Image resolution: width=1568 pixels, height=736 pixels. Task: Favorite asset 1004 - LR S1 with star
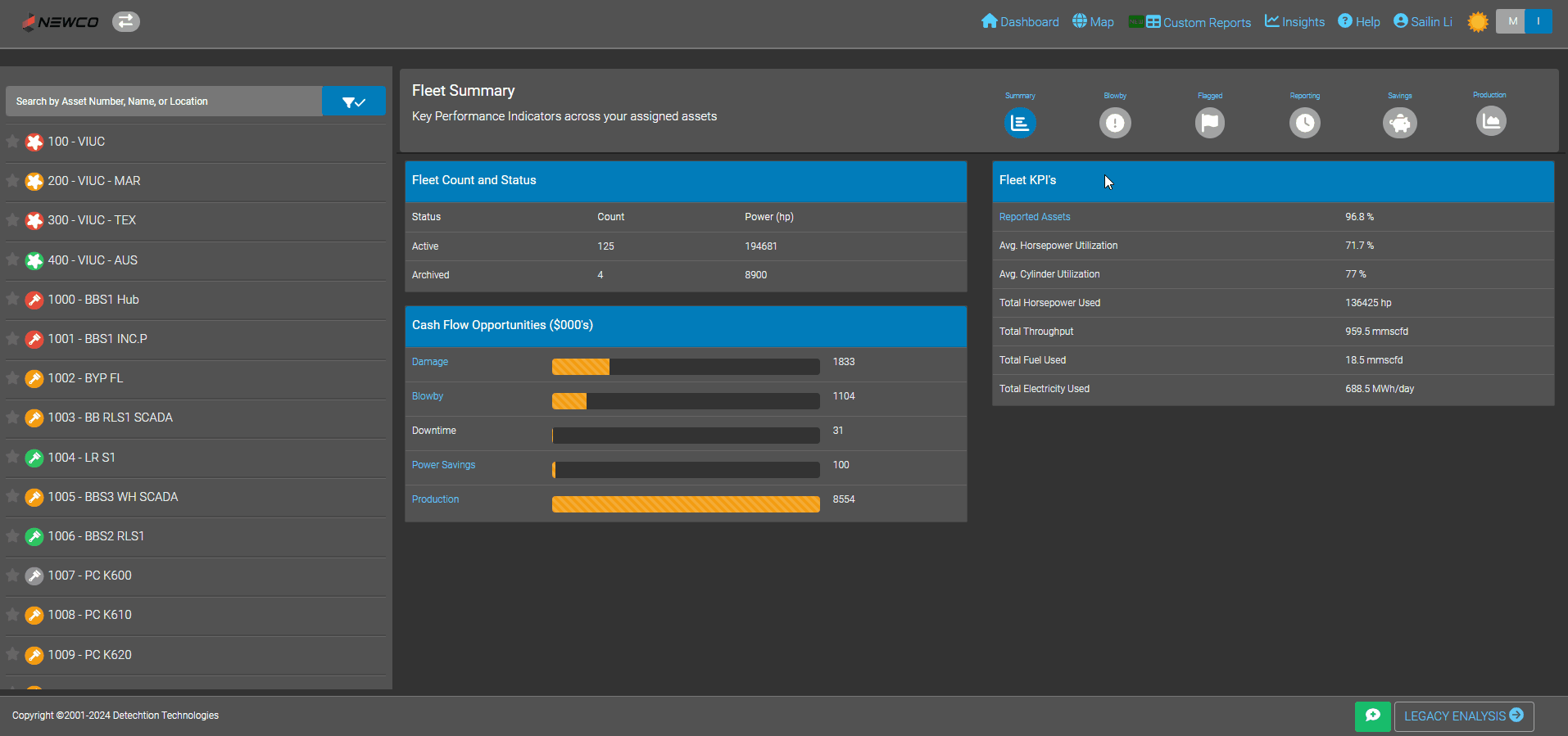pyautogui.click(x=13, y=458)
